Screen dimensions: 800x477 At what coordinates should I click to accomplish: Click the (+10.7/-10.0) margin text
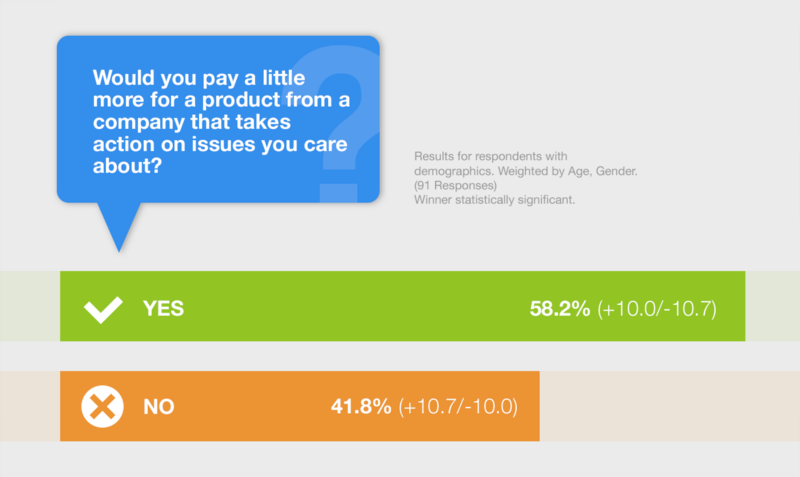tap(458, 407)
